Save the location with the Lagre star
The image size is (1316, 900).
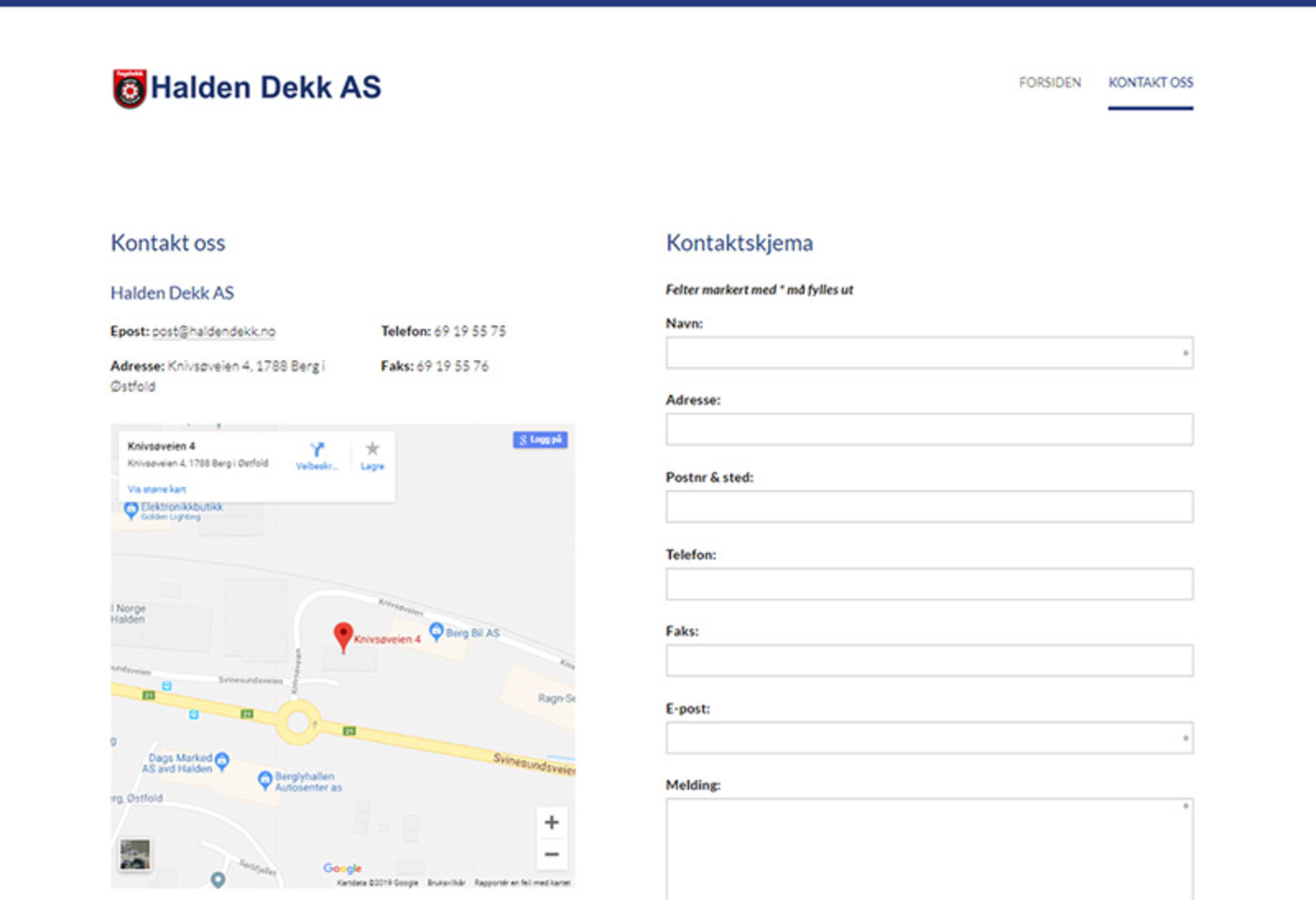point(372,452)
